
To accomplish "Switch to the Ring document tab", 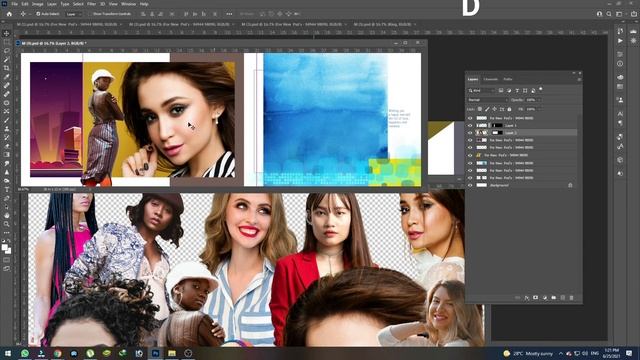I will pos(384,24).
